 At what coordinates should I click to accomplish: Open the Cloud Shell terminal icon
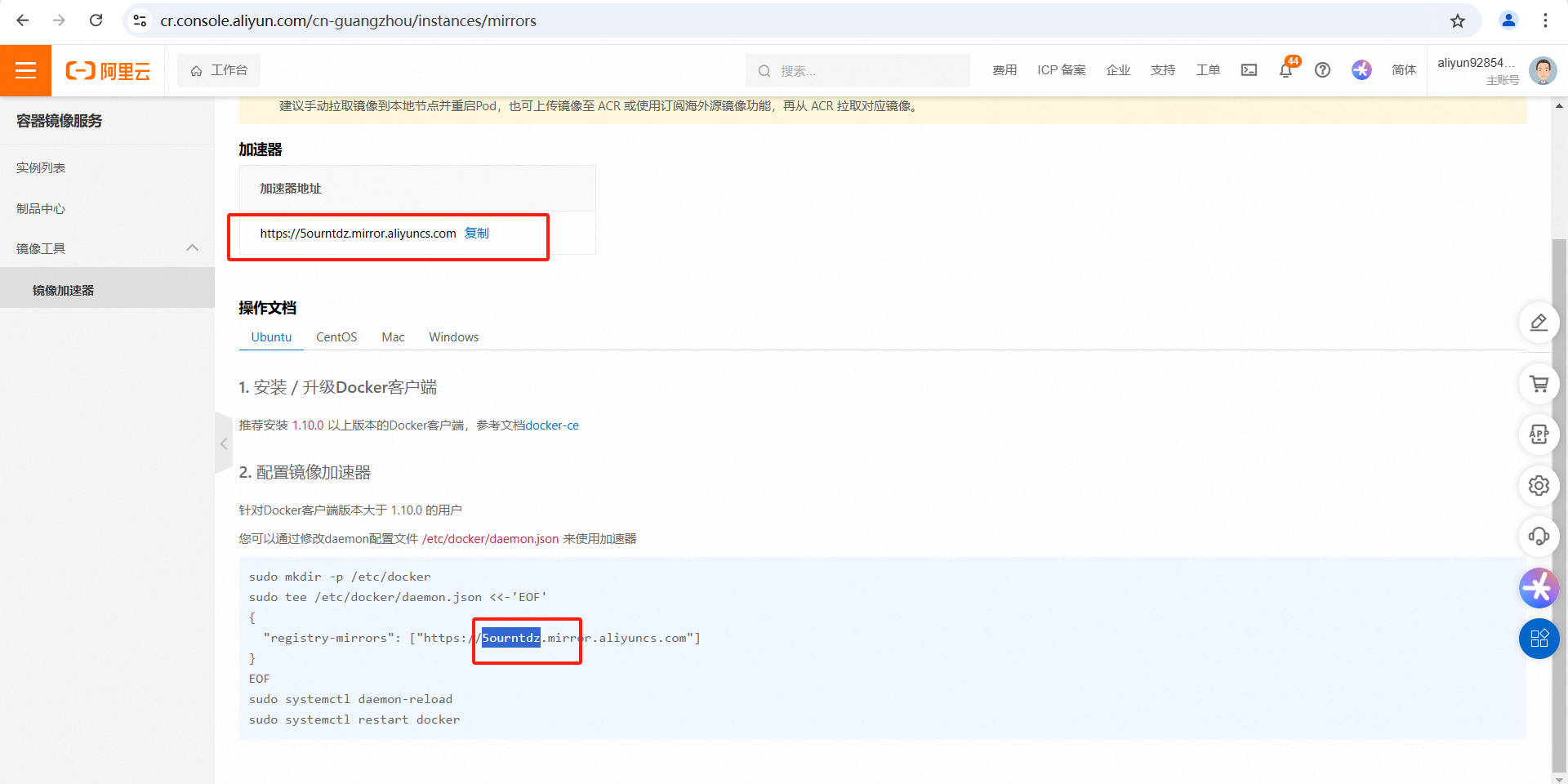(x=1249, y=70)
